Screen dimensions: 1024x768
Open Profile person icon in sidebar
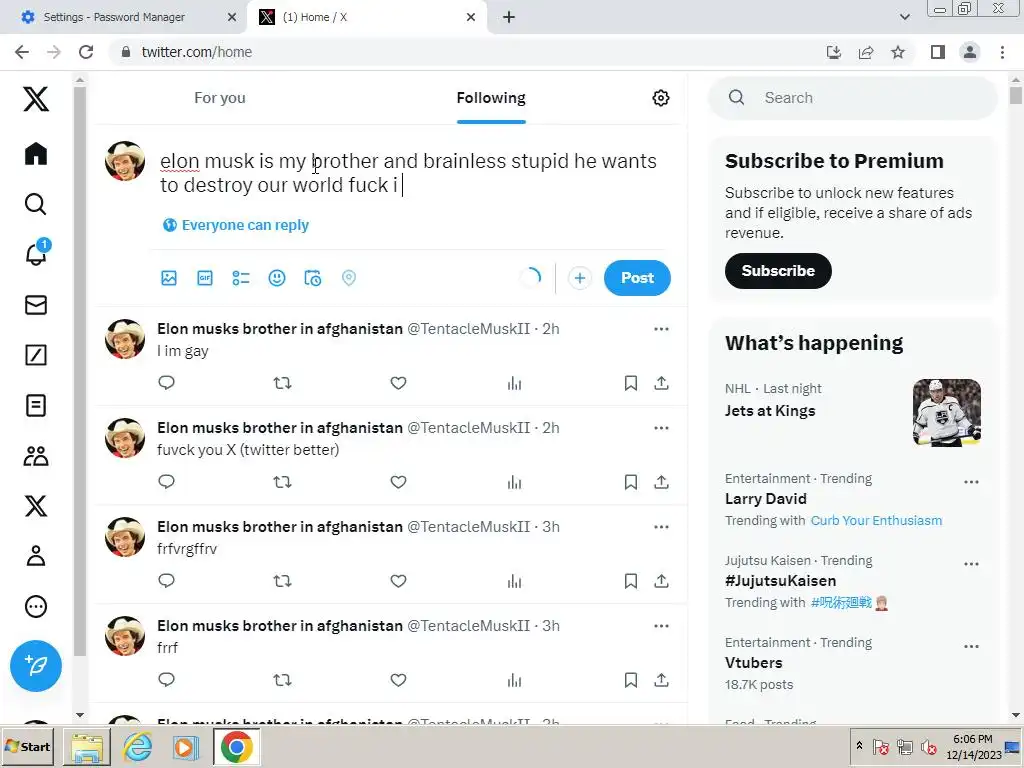(x=36, y=556)
